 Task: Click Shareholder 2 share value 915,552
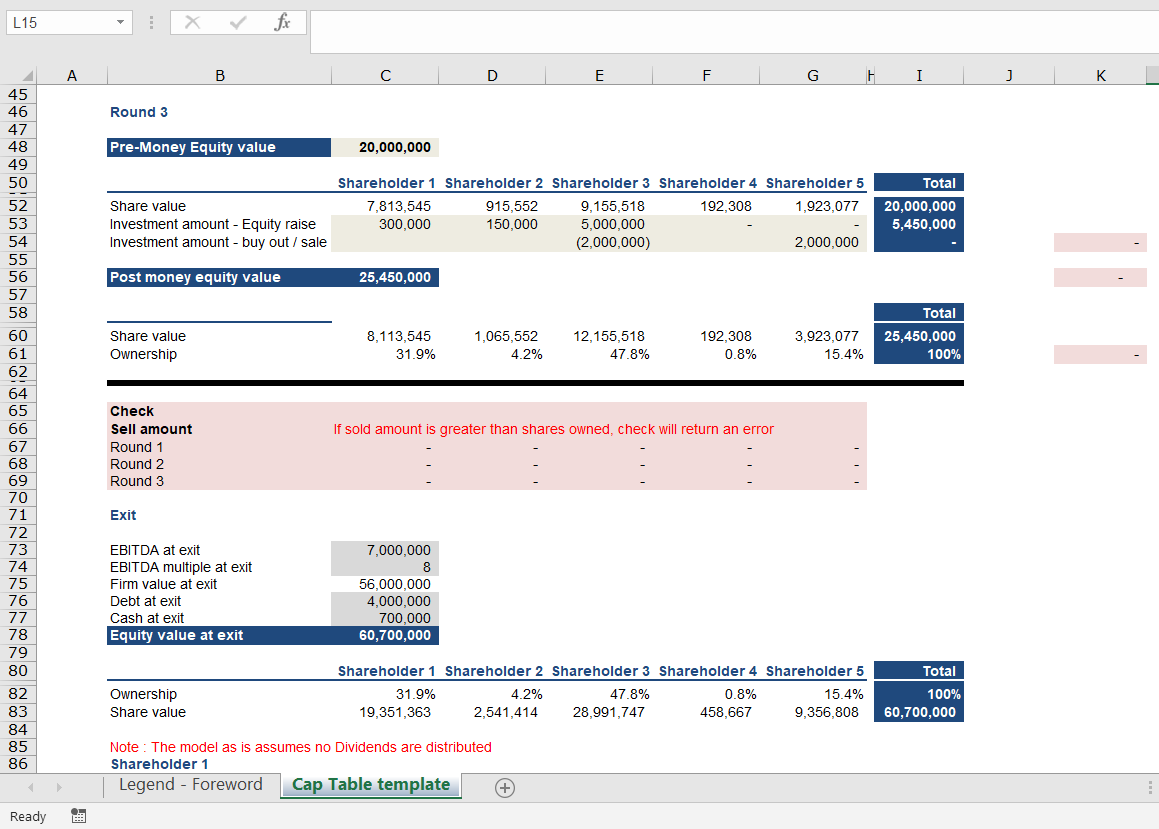(492, 206)
